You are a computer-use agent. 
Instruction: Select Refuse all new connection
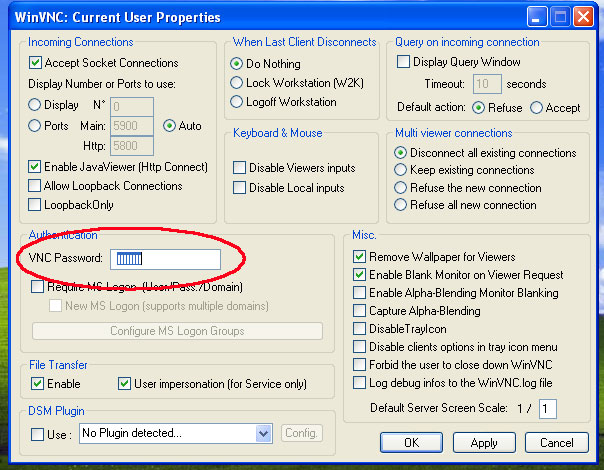point(401,205)
